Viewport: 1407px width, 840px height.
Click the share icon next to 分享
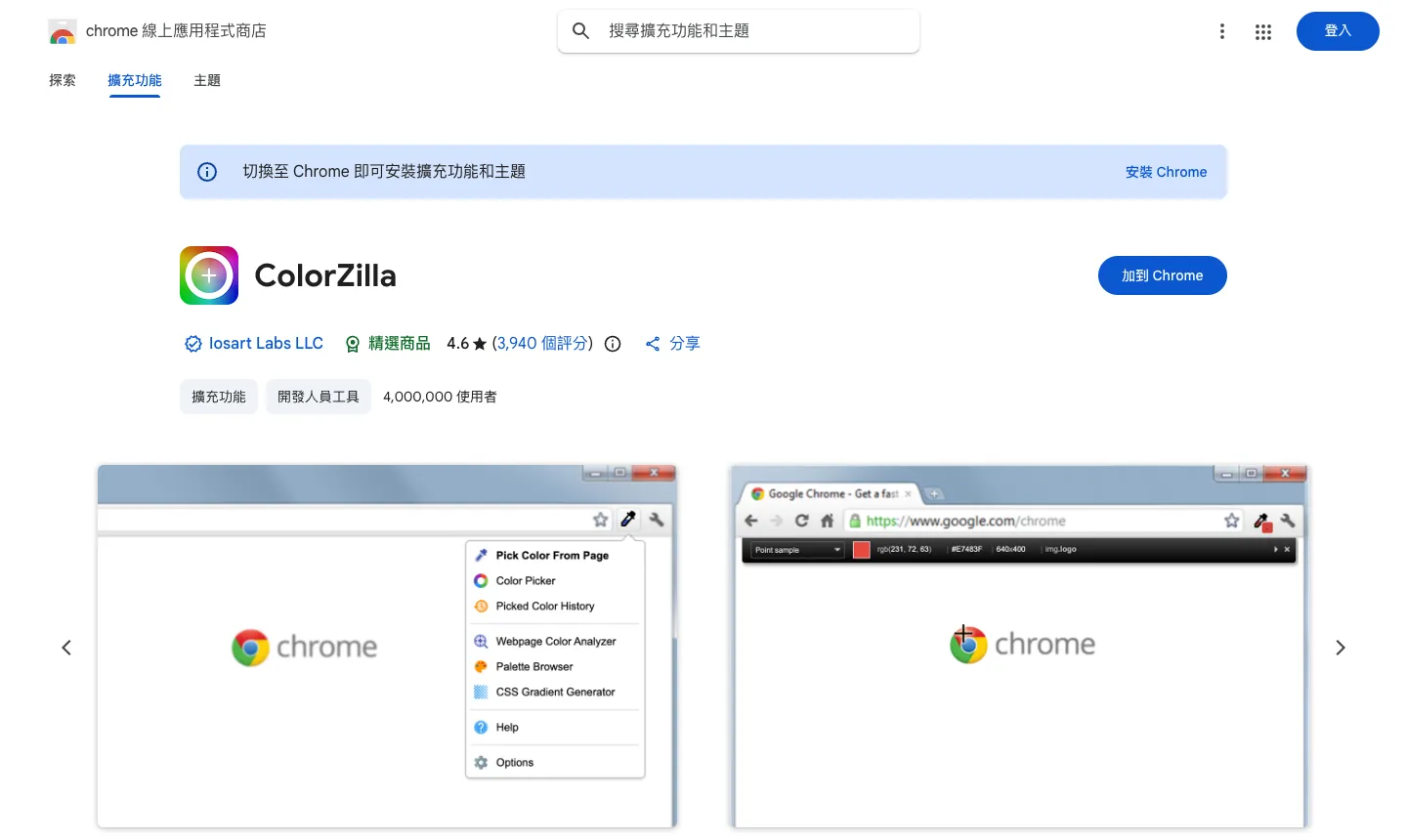click(653, 344)
